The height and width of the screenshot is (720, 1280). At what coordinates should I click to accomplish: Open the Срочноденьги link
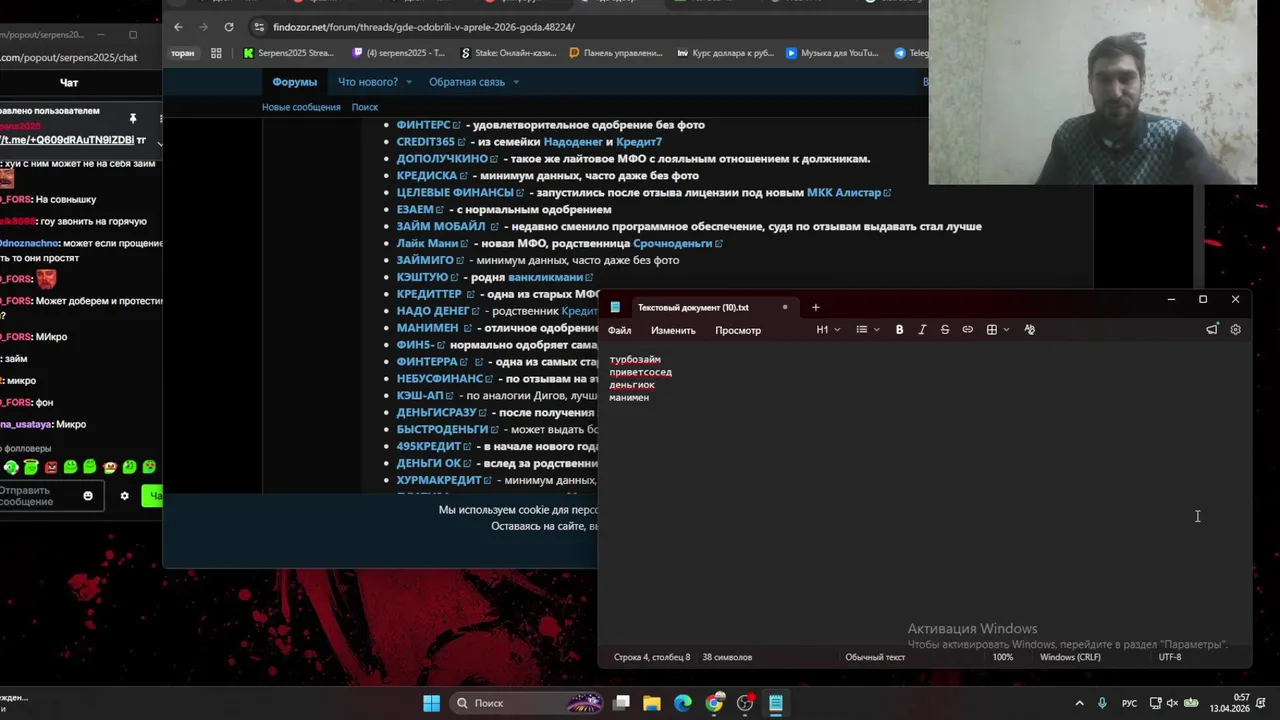pyautogui.click(x=672, y=244)
